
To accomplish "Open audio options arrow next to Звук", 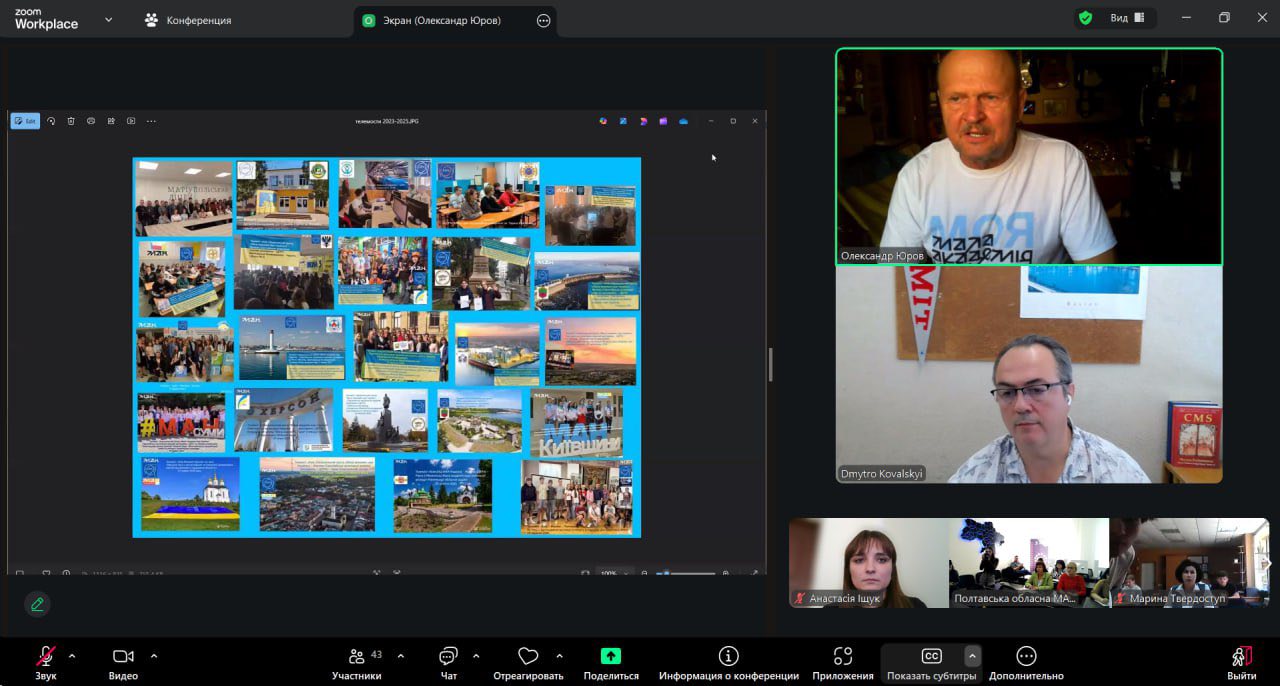I will [x=72, y=656].
